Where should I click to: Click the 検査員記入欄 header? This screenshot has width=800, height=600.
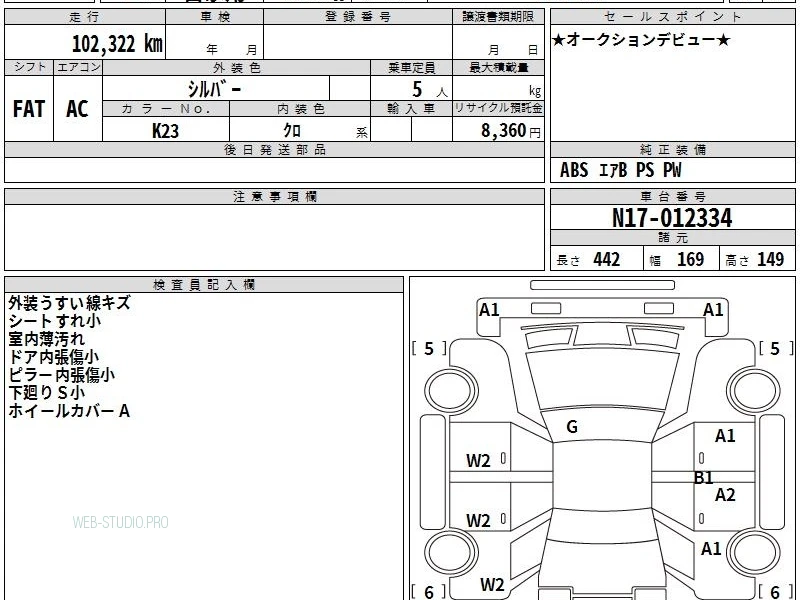click(204, 285)
